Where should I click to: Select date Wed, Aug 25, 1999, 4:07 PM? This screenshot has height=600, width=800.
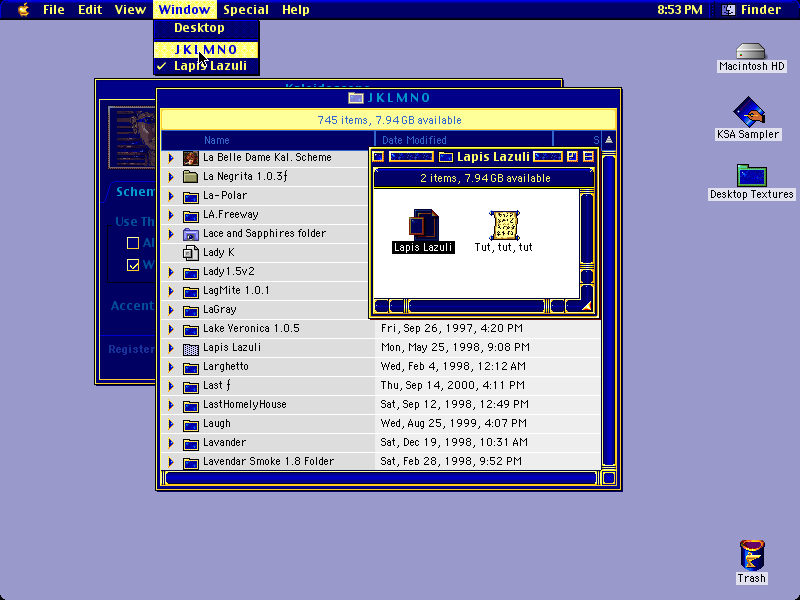(x=454, y=423)
